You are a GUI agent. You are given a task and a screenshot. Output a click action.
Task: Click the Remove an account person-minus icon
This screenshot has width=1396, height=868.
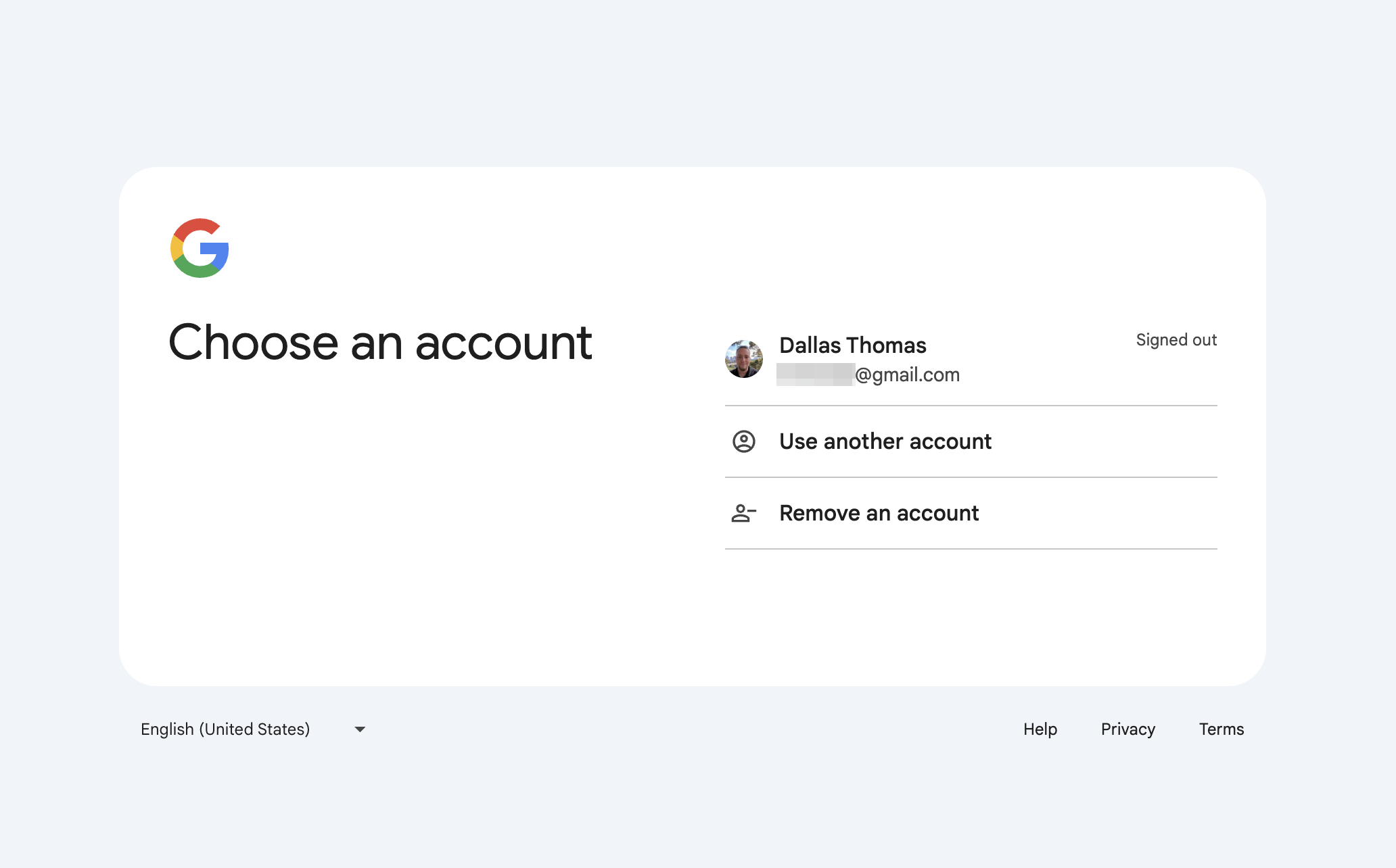click(743, 513)
